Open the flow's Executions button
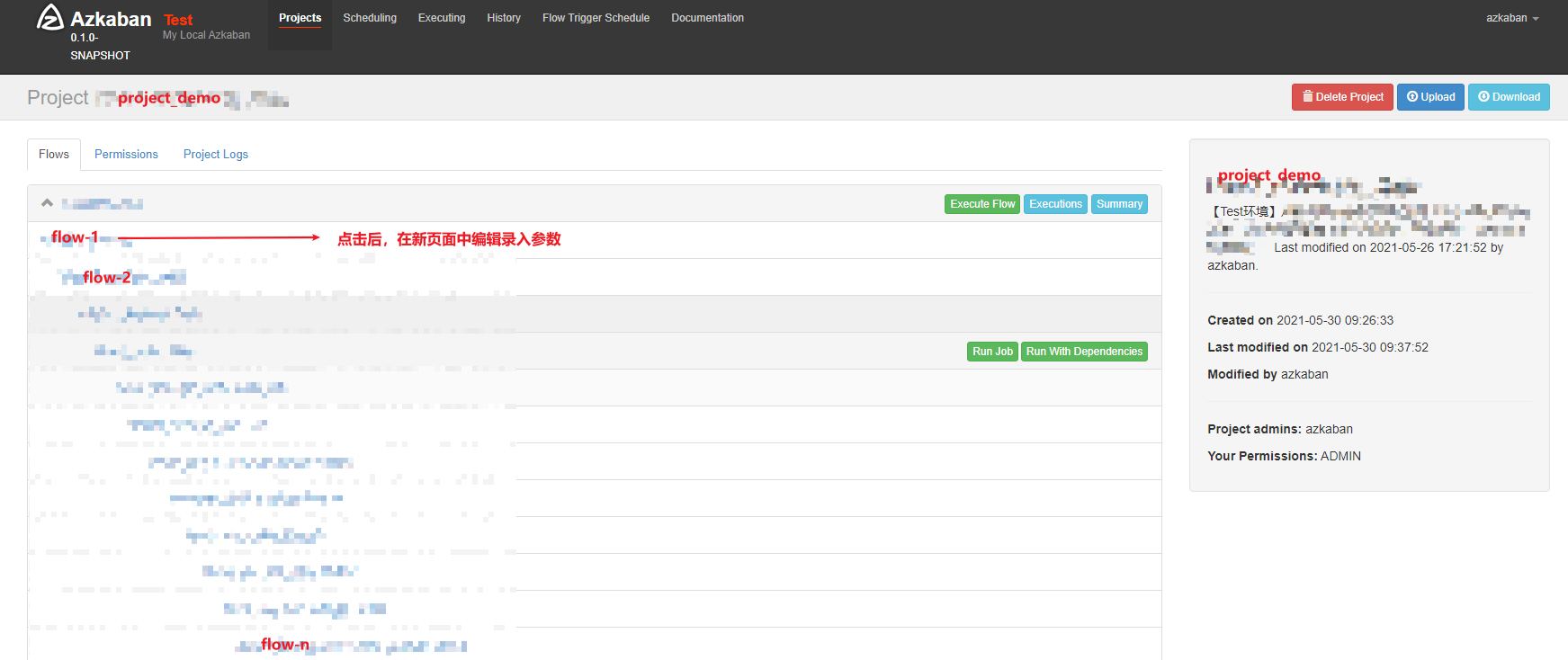Viewport: 1568px width, 660px height. (x=1055, y=204)
